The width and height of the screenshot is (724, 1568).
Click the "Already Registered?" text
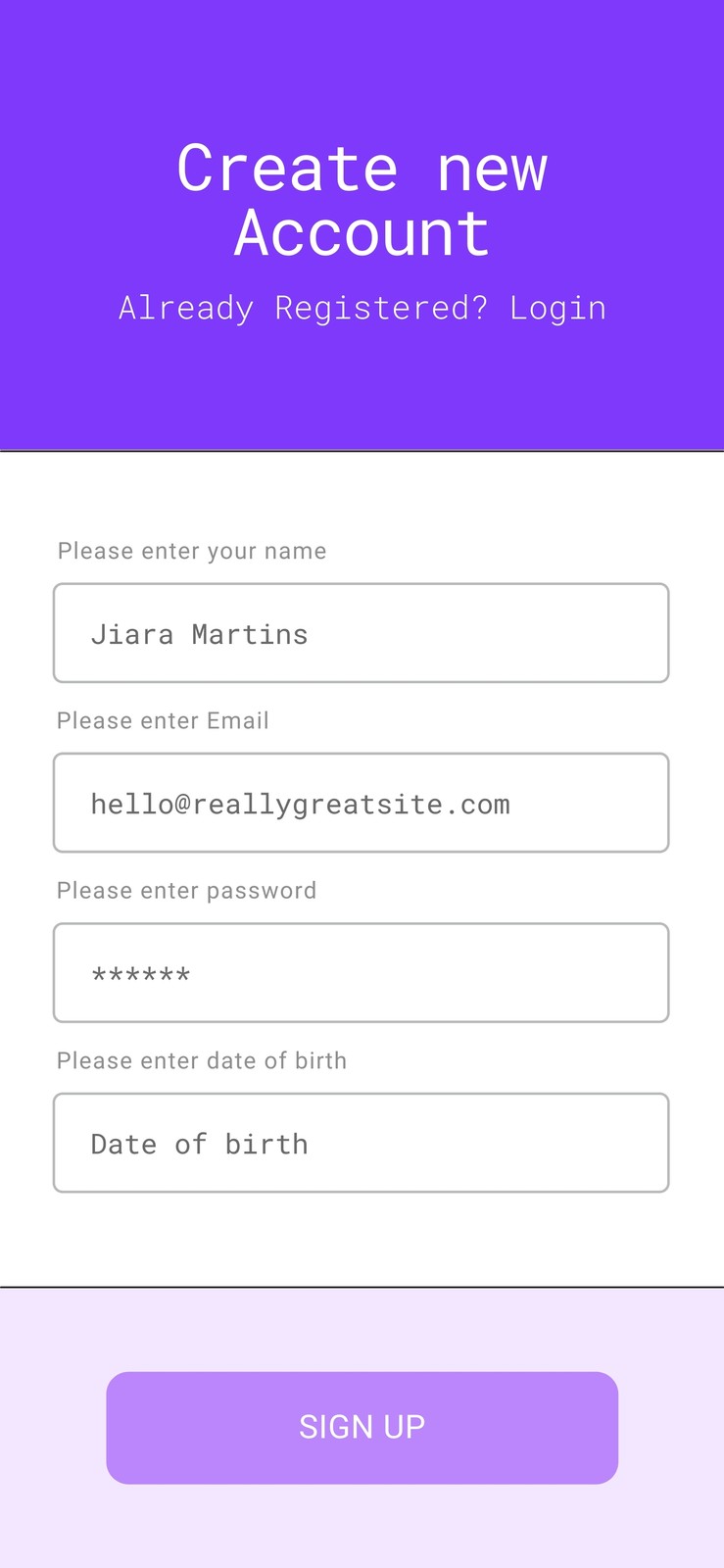coord(303,308)
